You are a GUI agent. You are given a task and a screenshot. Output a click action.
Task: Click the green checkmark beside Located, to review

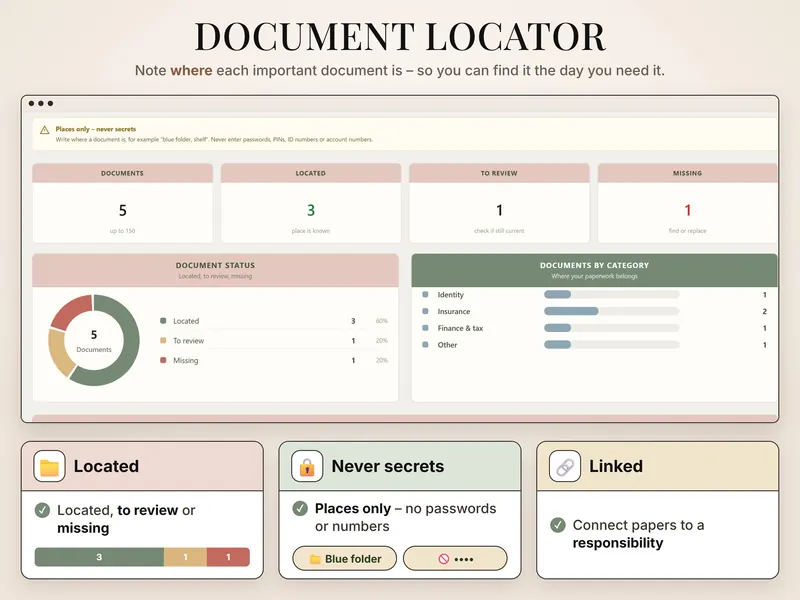point(42,510)
